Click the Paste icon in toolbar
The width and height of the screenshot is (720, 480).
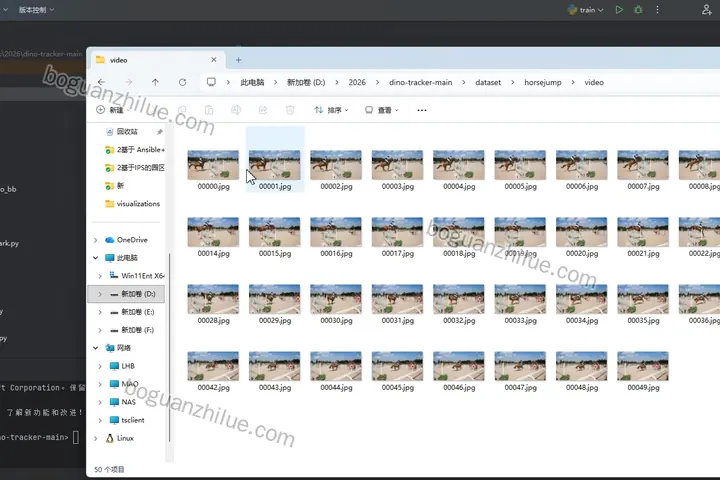[x=209, y=110]
